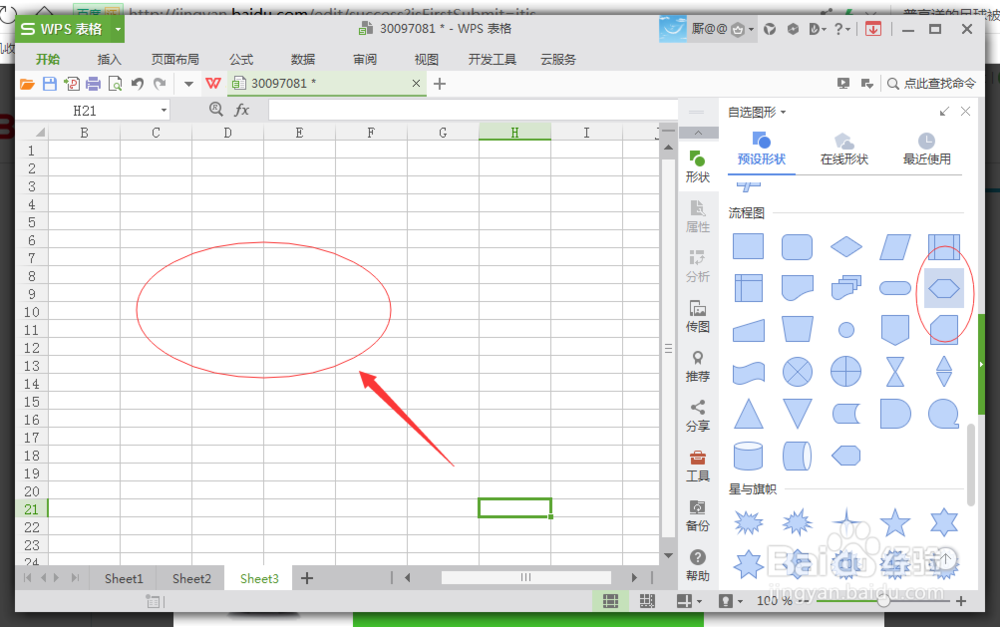The width and height of the screenshot is (1000, 627).
Task: Open the 页面布局 ribbon tab
Action: click(175, 59)
